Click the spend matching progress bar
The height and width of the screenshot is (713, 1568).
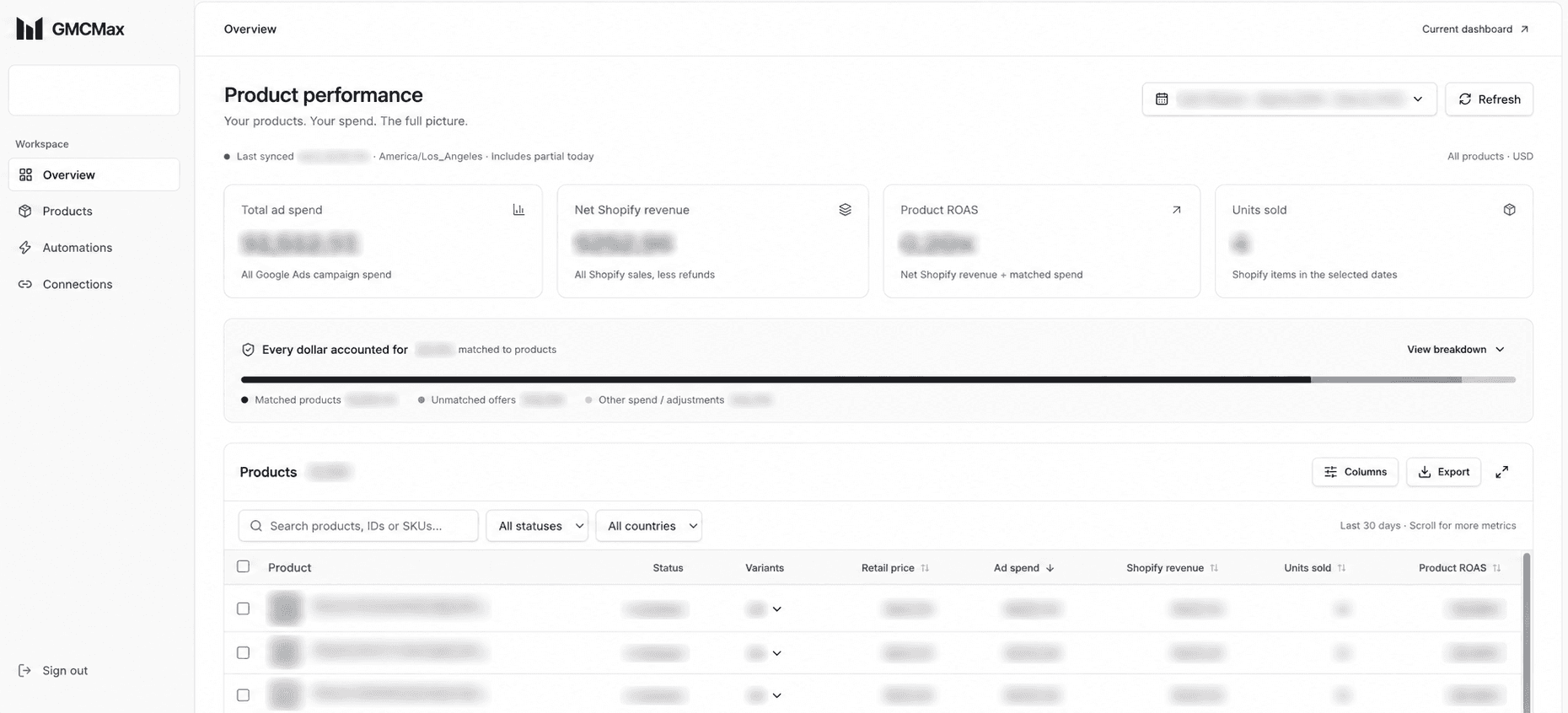tap(878, 380)
